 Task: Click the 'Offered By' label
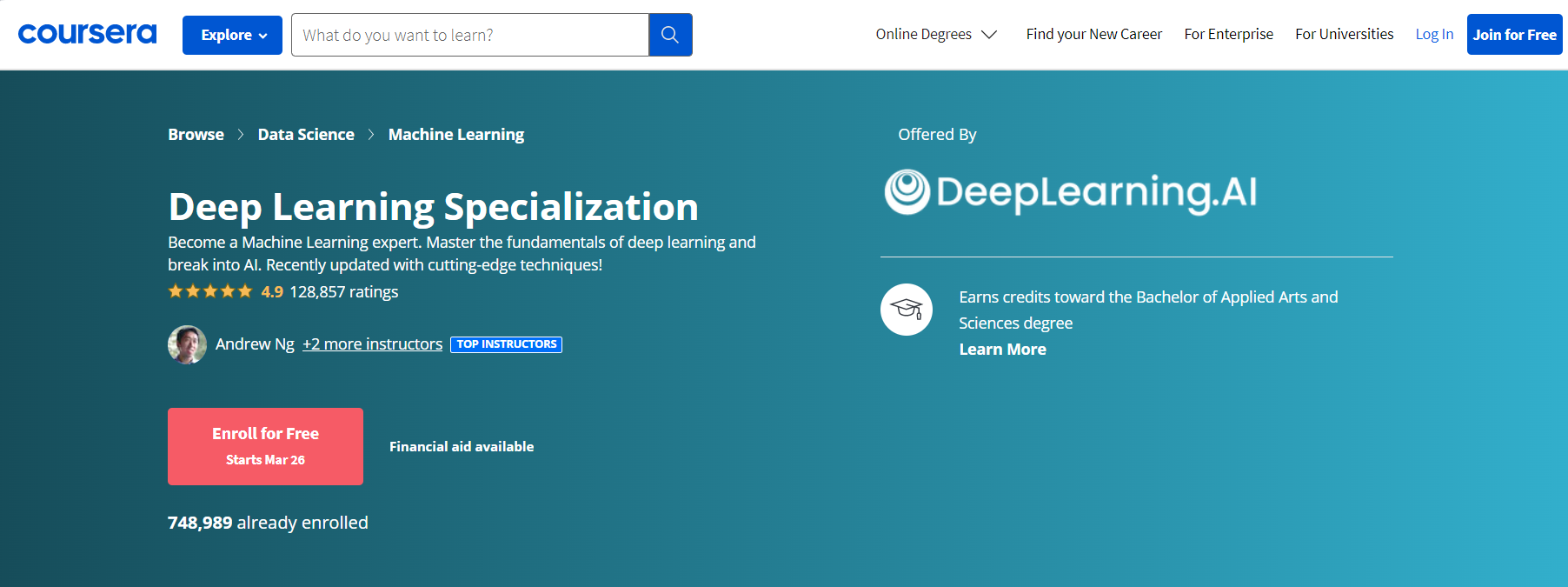click(x=937, y=135)
